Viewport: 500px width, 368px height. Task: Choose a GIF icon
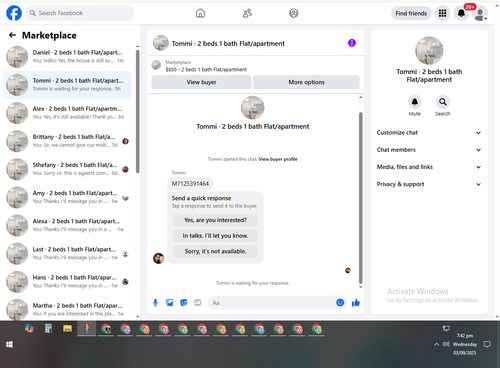pos(198,303)
